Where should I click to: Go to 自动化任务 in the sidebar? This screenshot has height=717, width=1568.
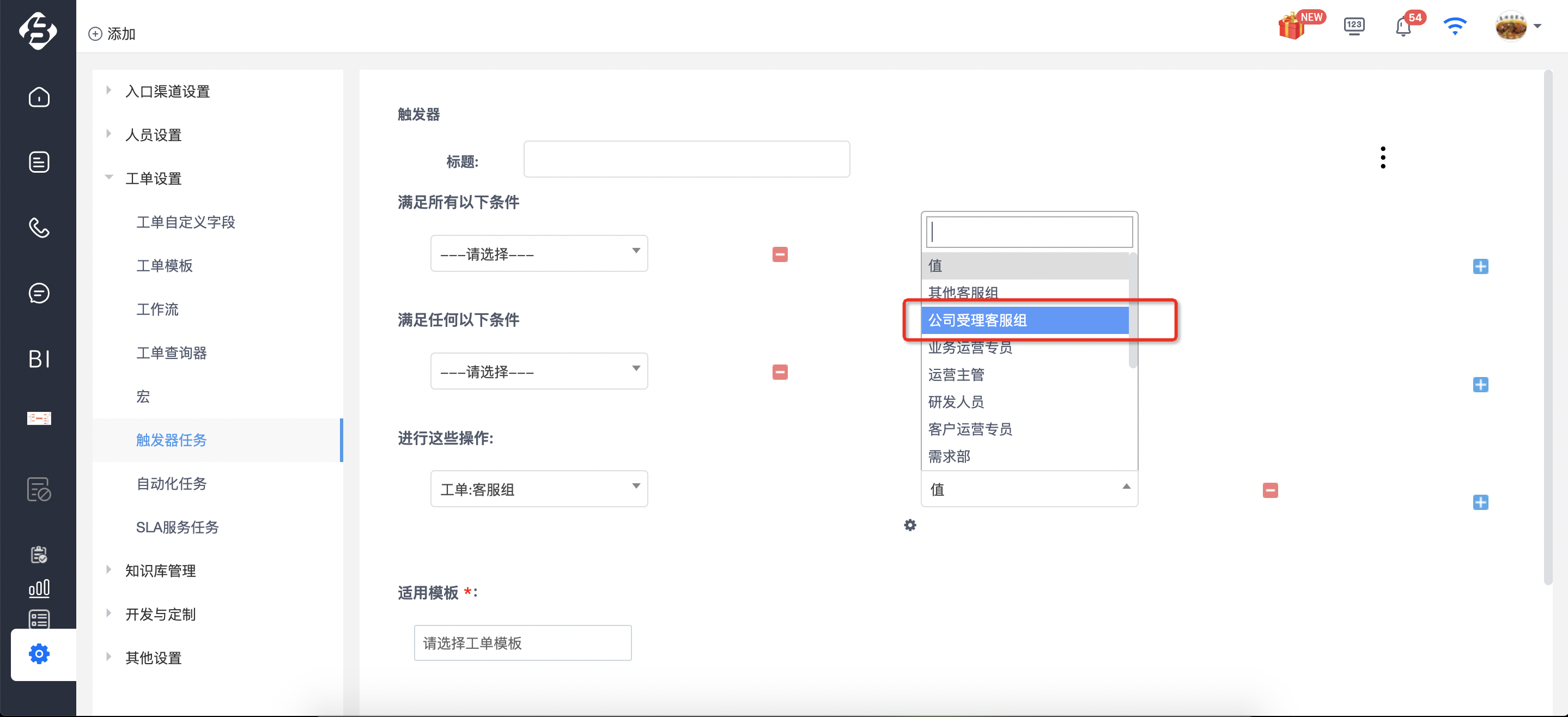pos(172,483)
